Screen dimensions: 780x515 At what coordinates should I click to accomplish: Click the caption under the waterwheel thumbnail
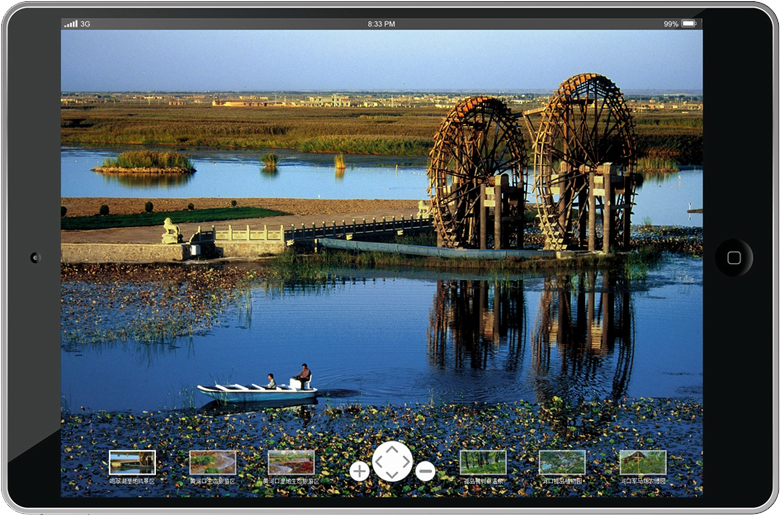(132, 481)
